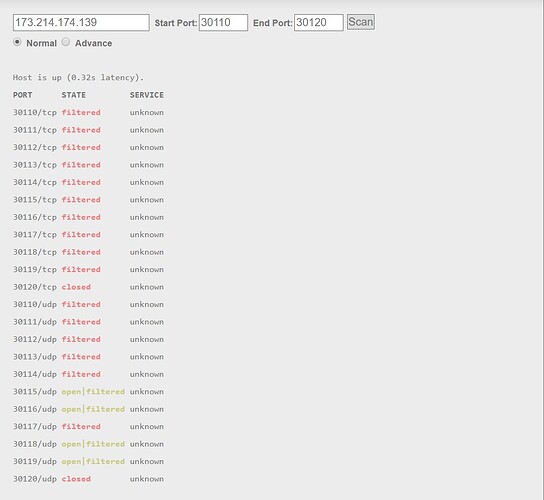Click the 30119/udp open|filtered state
The image size is (544, 500).
93,461
